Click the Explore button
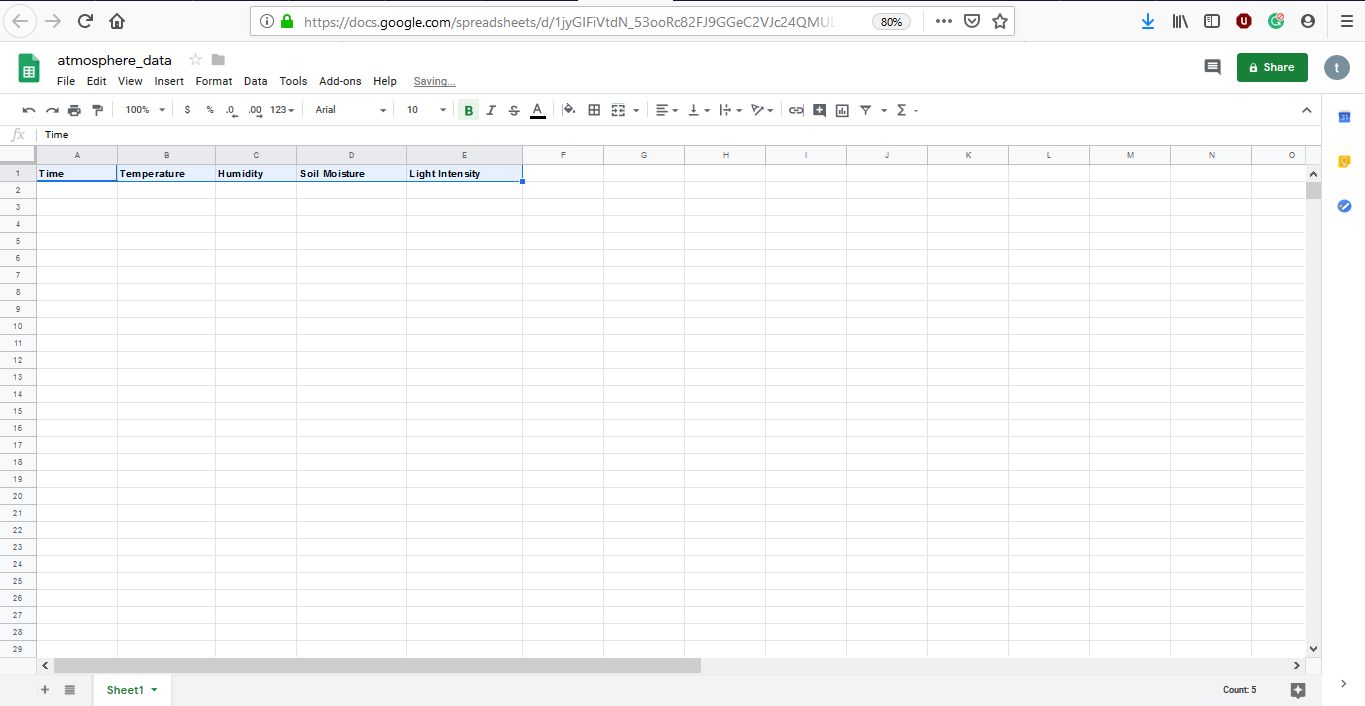Screen dimensions: 1365x706 click(x=1298, y=690)
